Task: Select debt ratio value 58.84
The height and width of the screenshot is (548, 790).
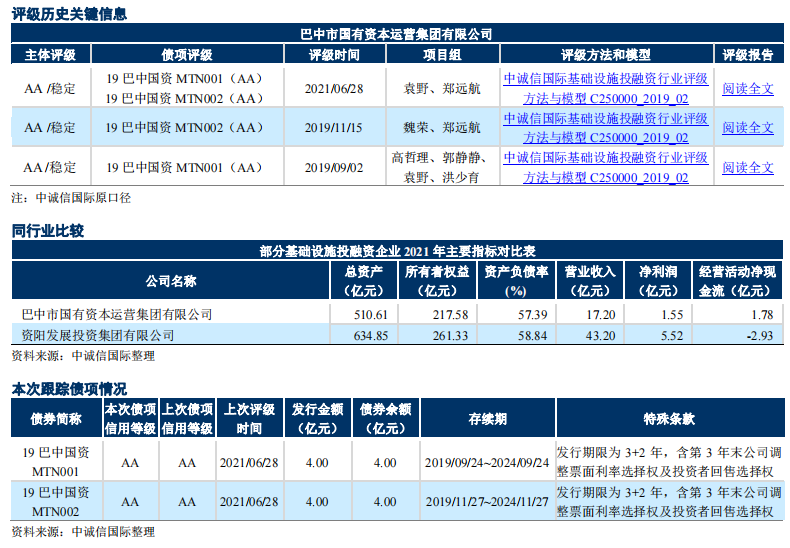Action: tap(533, 336)
